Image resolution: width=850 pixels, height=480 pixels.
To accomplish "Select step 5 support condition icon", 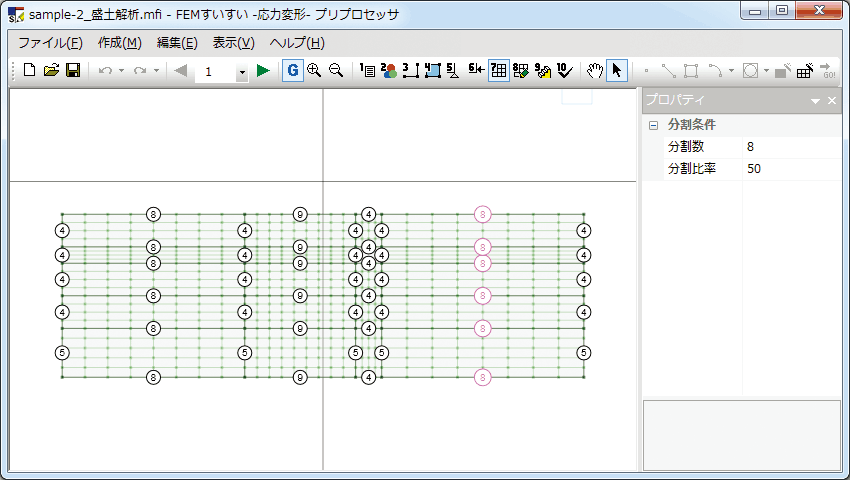I will click(x=453, y=71).
